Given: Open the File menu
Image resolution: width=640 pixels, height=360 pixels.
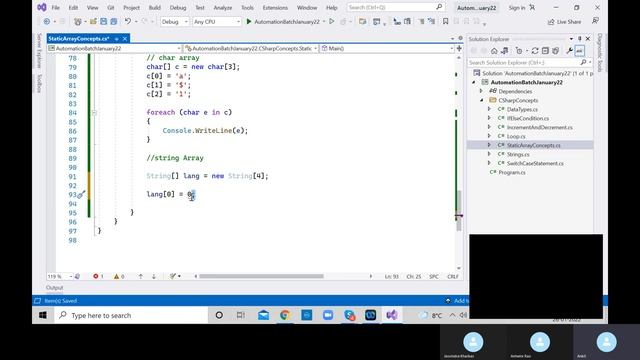Looking at the screenshot, I should point(56,8).
